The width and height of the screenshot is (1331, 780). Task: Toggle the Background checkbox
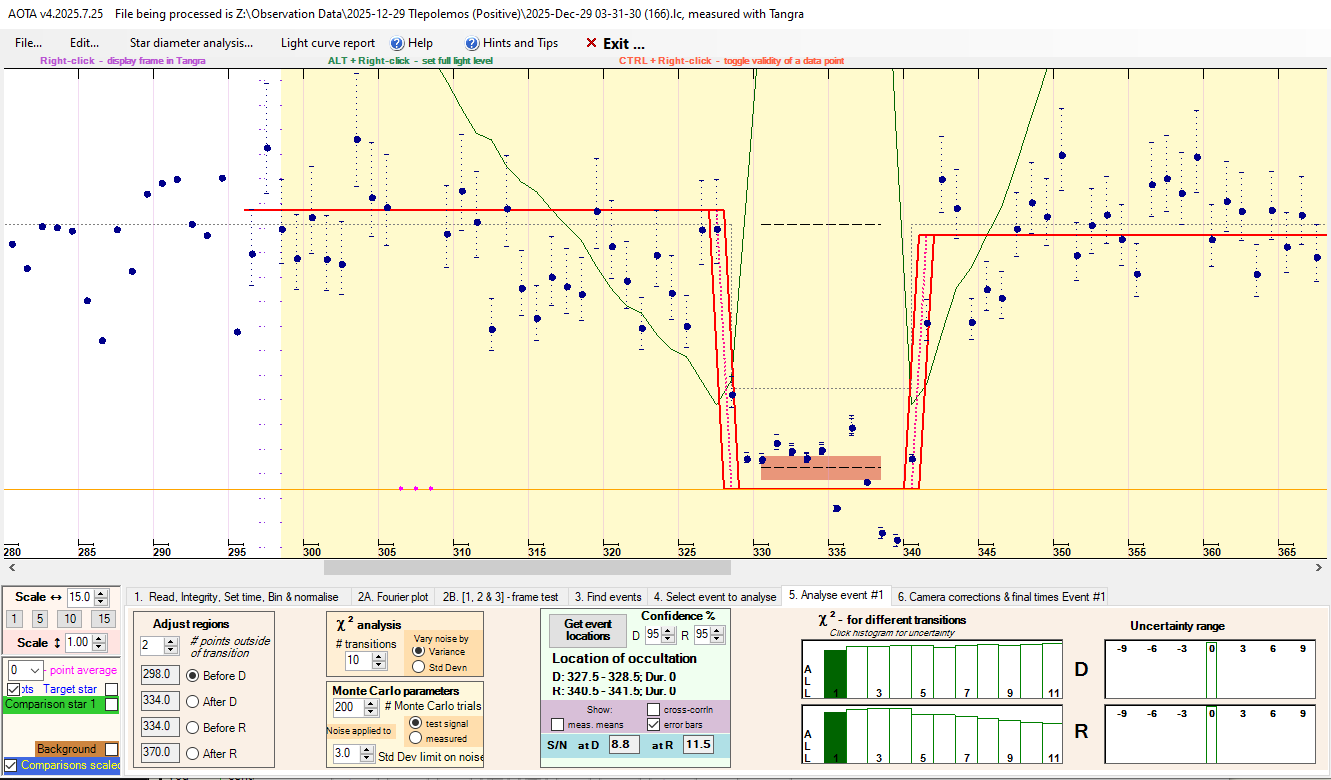[111, 749]
